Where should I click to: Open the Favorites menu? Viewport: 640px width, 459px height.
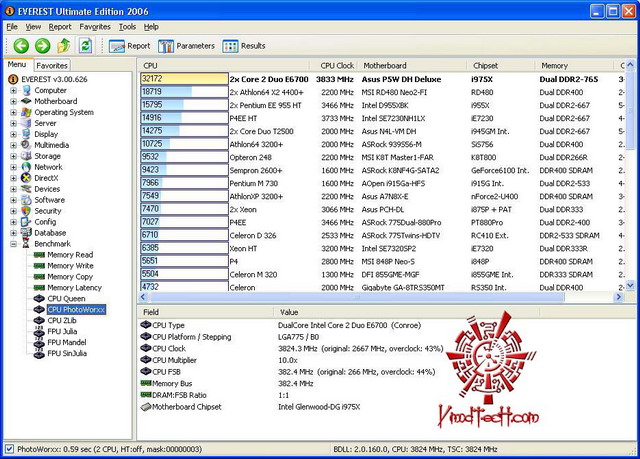tap(95, 27)
